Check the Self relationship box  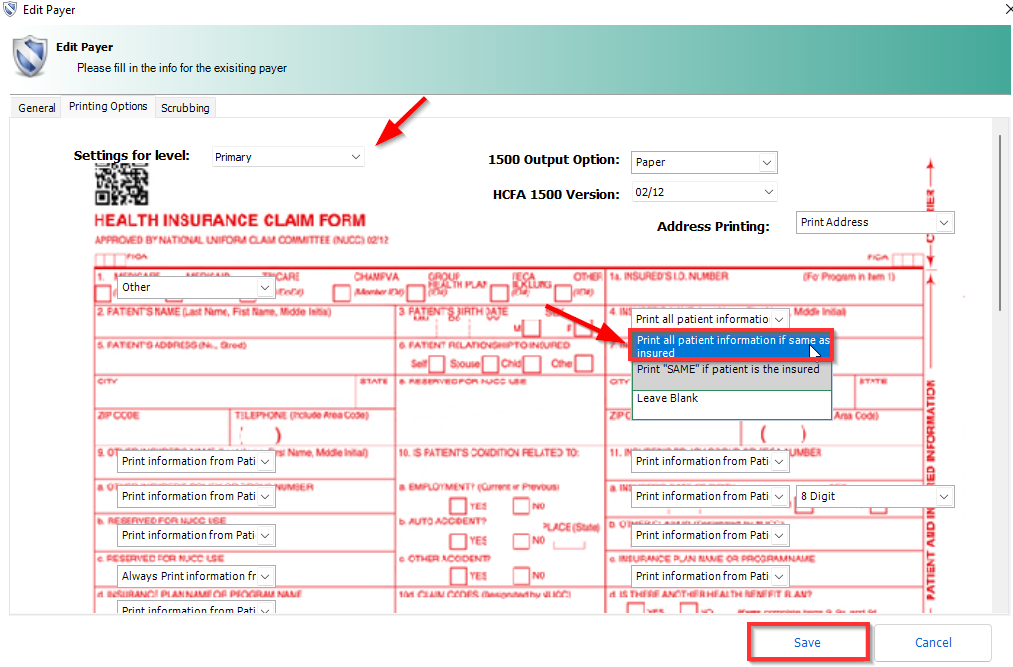(x=437, y=363)
